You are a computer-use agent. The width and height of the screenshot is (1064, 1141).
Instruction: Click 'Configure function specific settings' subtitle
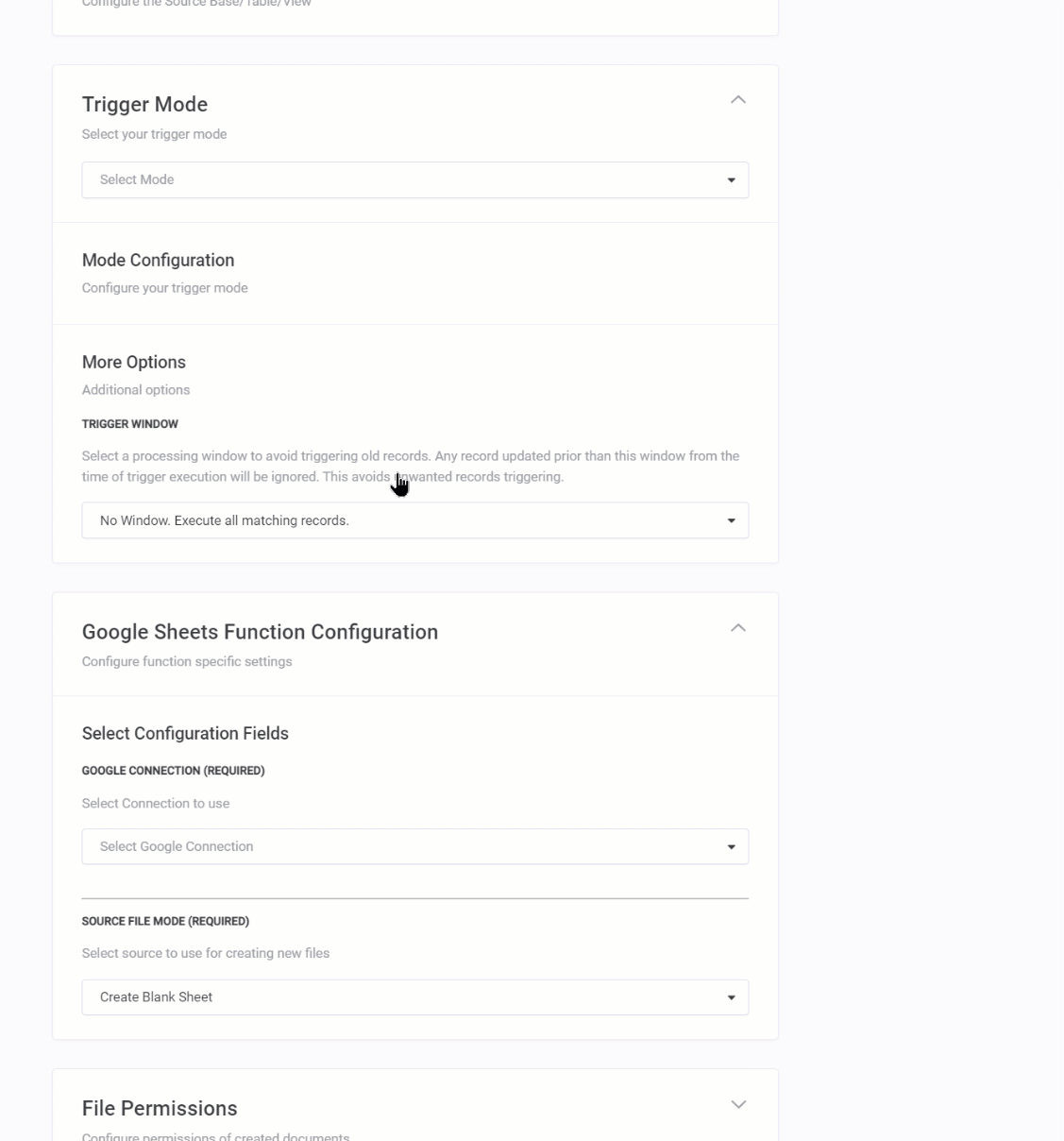coord(187,662)
